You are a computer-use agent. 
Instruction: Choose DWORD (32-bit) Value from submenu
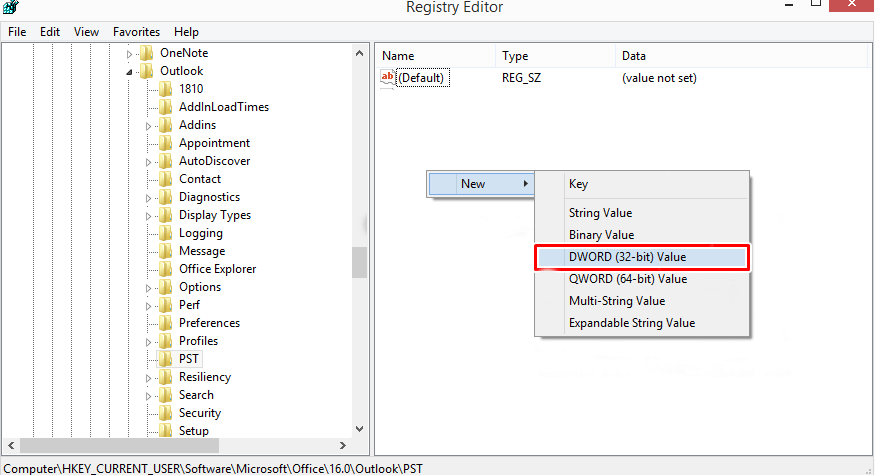coord(642,257)
